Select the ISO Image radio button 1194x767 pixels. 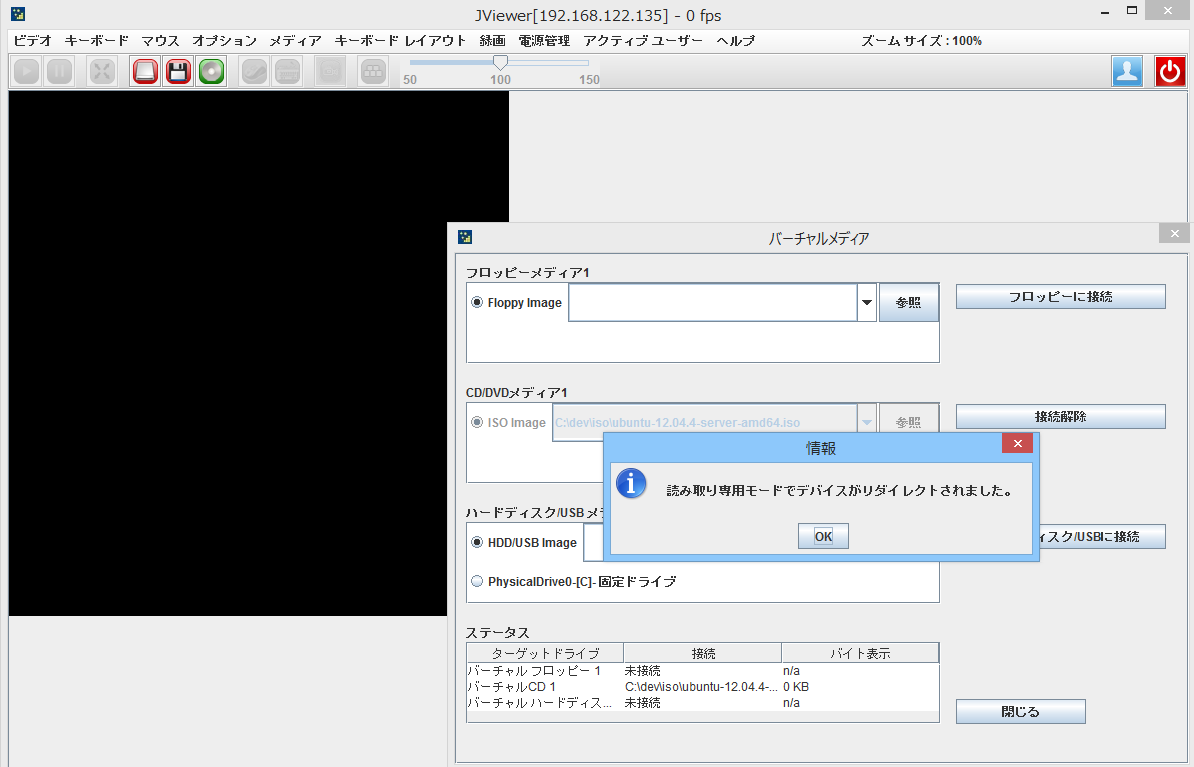477,422
